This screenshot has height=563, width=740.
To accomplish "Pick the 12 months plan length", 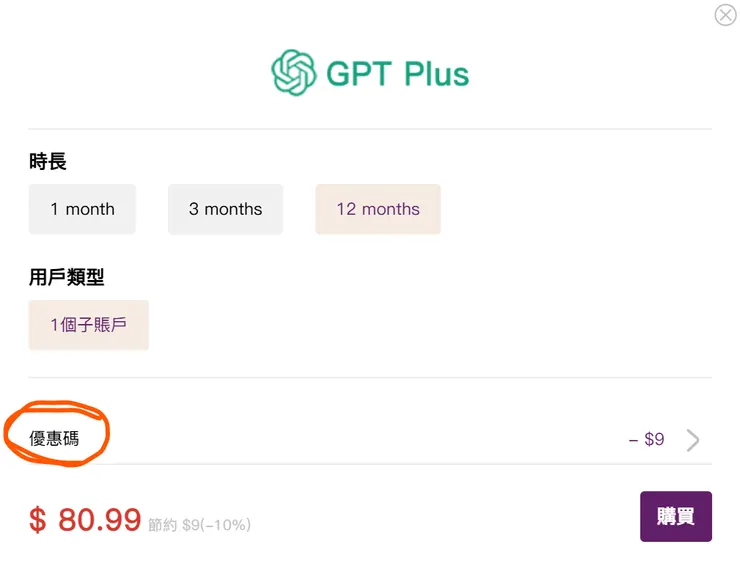I will (x=378, y=209).
